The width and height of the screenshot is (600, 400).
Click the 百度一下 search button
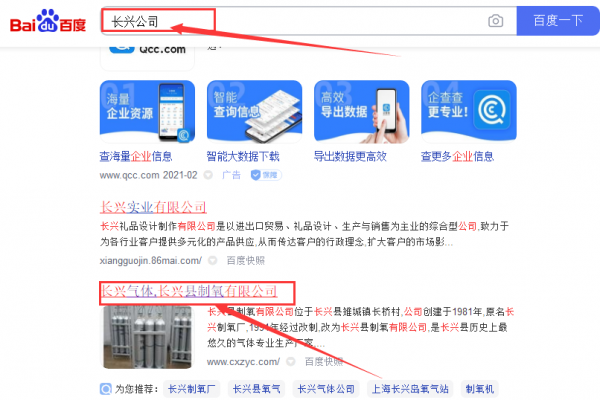[x=558, y=21]
